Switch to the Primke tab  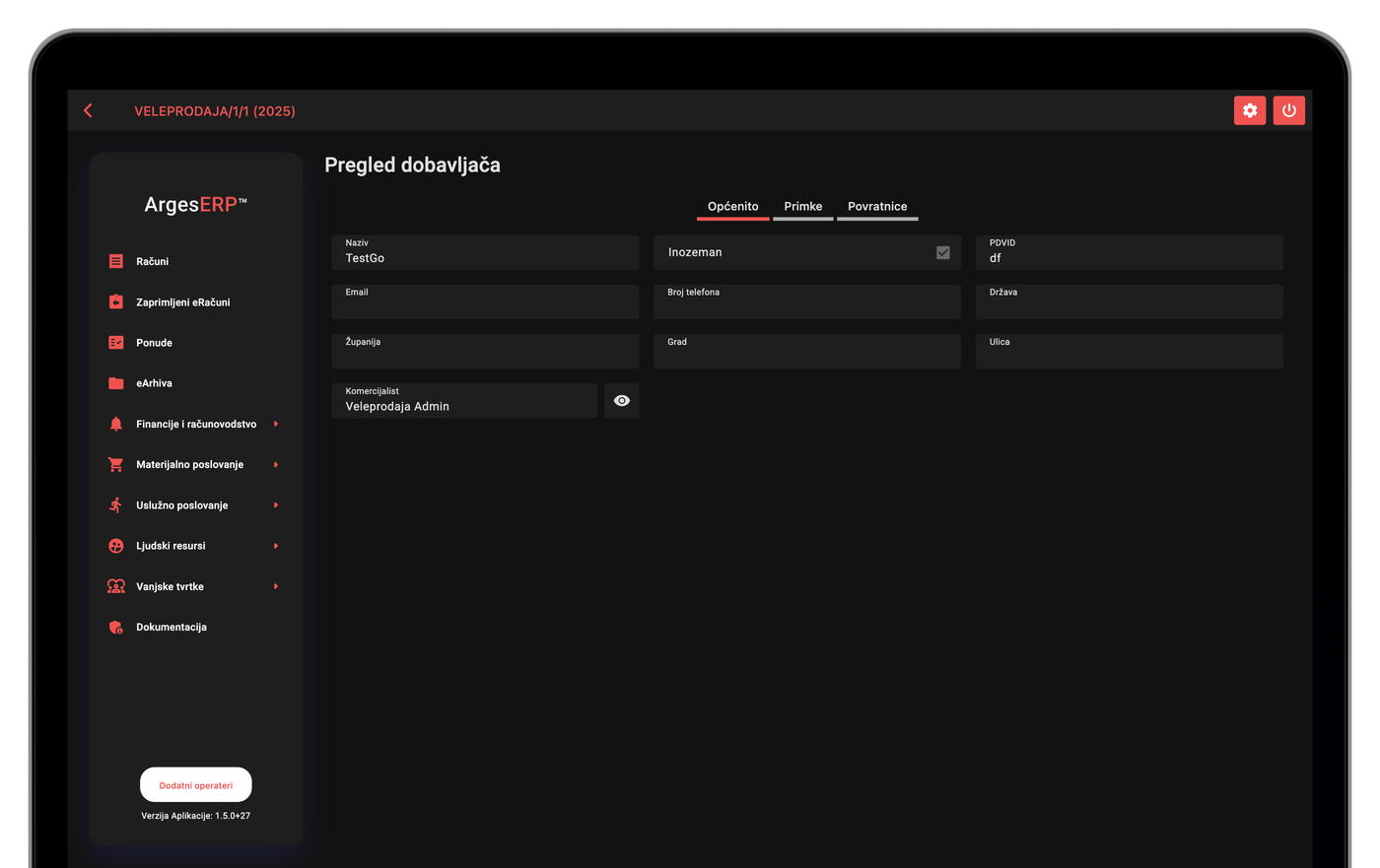click(803, 207)
